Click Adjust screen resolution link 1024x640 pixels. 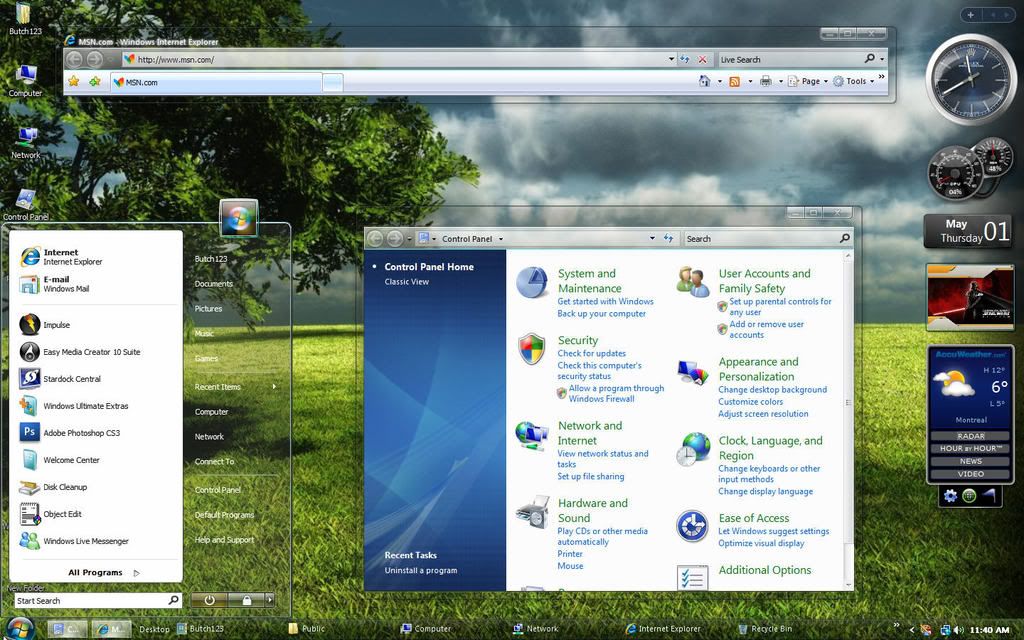point(763,414)
